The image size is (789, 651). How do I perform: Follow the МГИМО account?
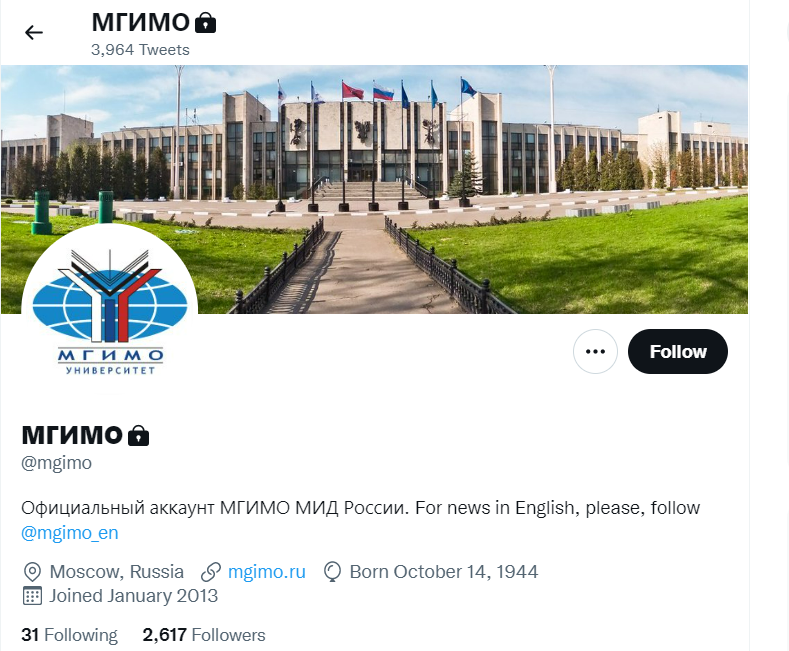[678, 351]
